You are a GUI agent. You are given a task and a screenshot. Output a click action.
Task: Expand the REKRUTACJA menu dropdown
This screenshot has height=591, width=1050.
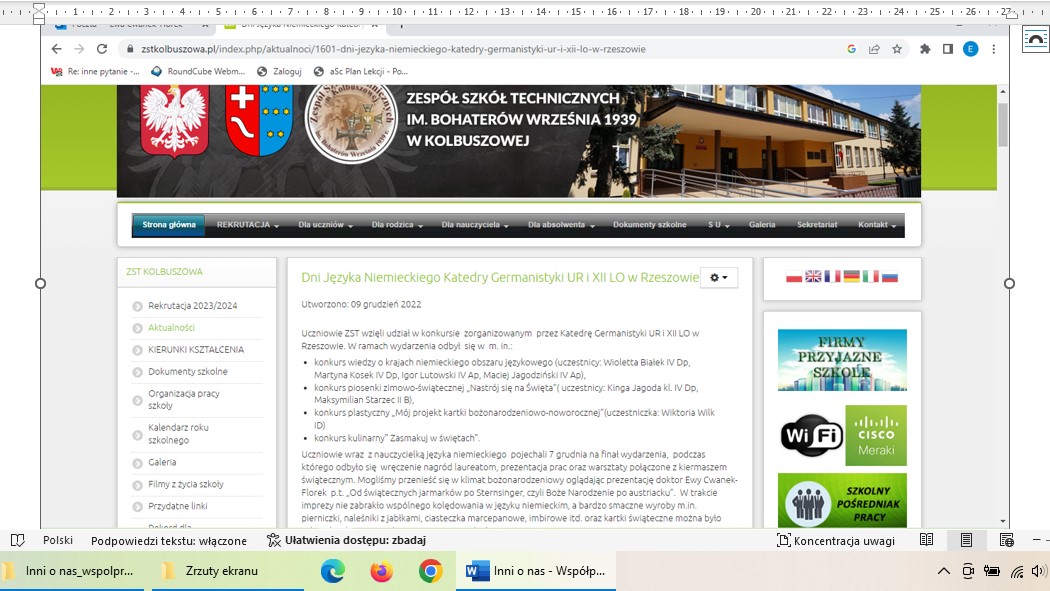247,225
